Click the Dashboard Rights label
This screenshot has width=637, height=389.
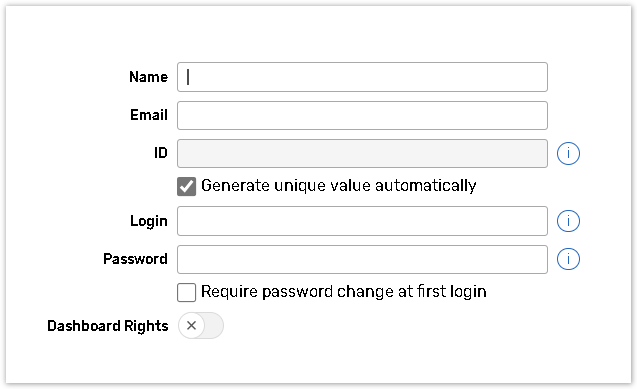click(x=108, y=326)
